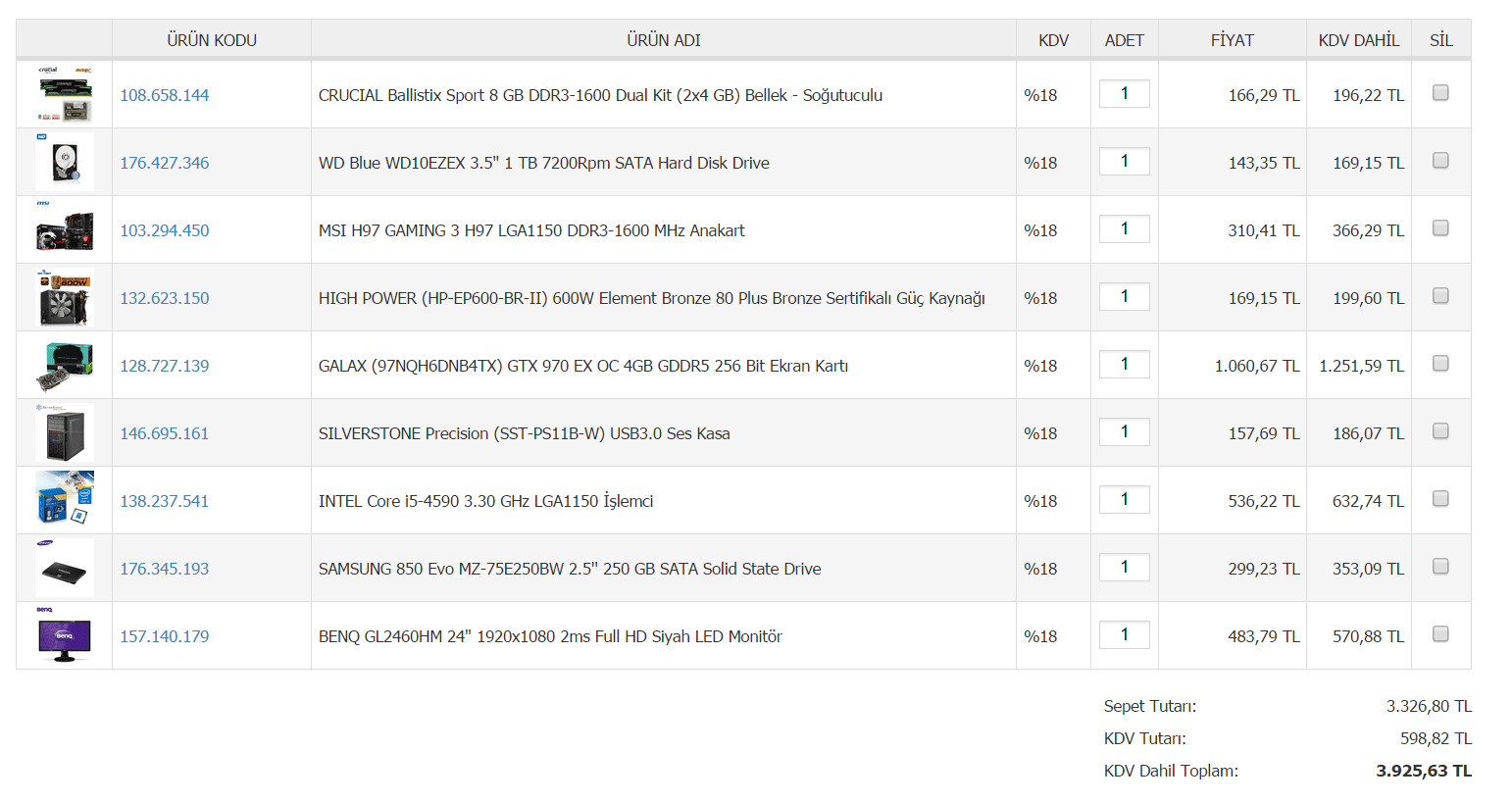The height and width of the screenshot is (803, 1512).
Task: Click the MSI H97 motherboard thumbnail
Action: click(65, 229)
